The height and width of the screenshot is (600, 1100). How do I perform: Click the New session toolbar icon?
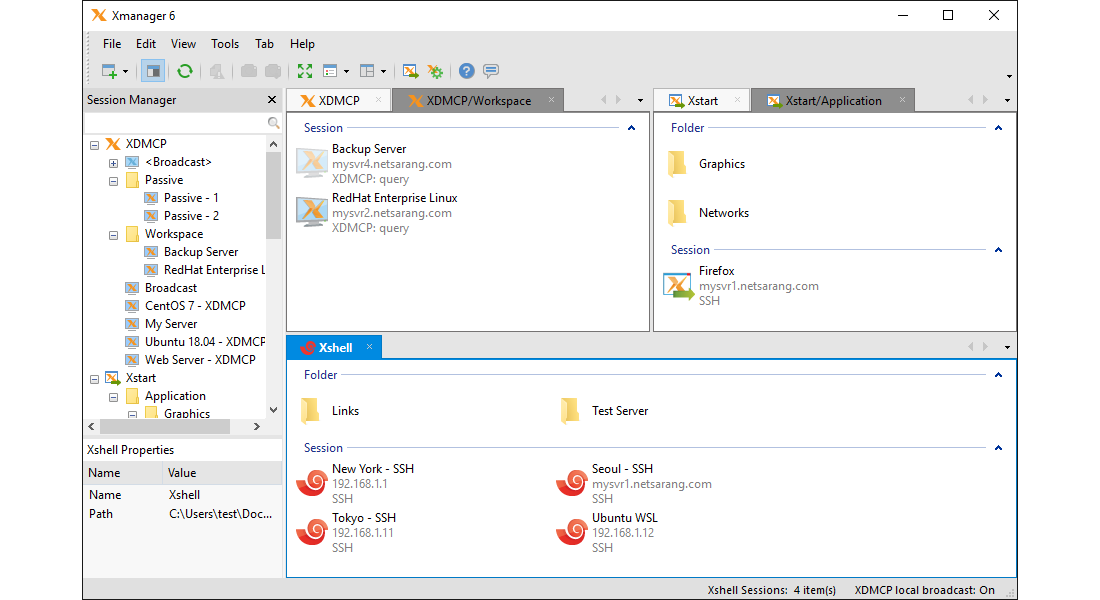[x=109, y=71]
